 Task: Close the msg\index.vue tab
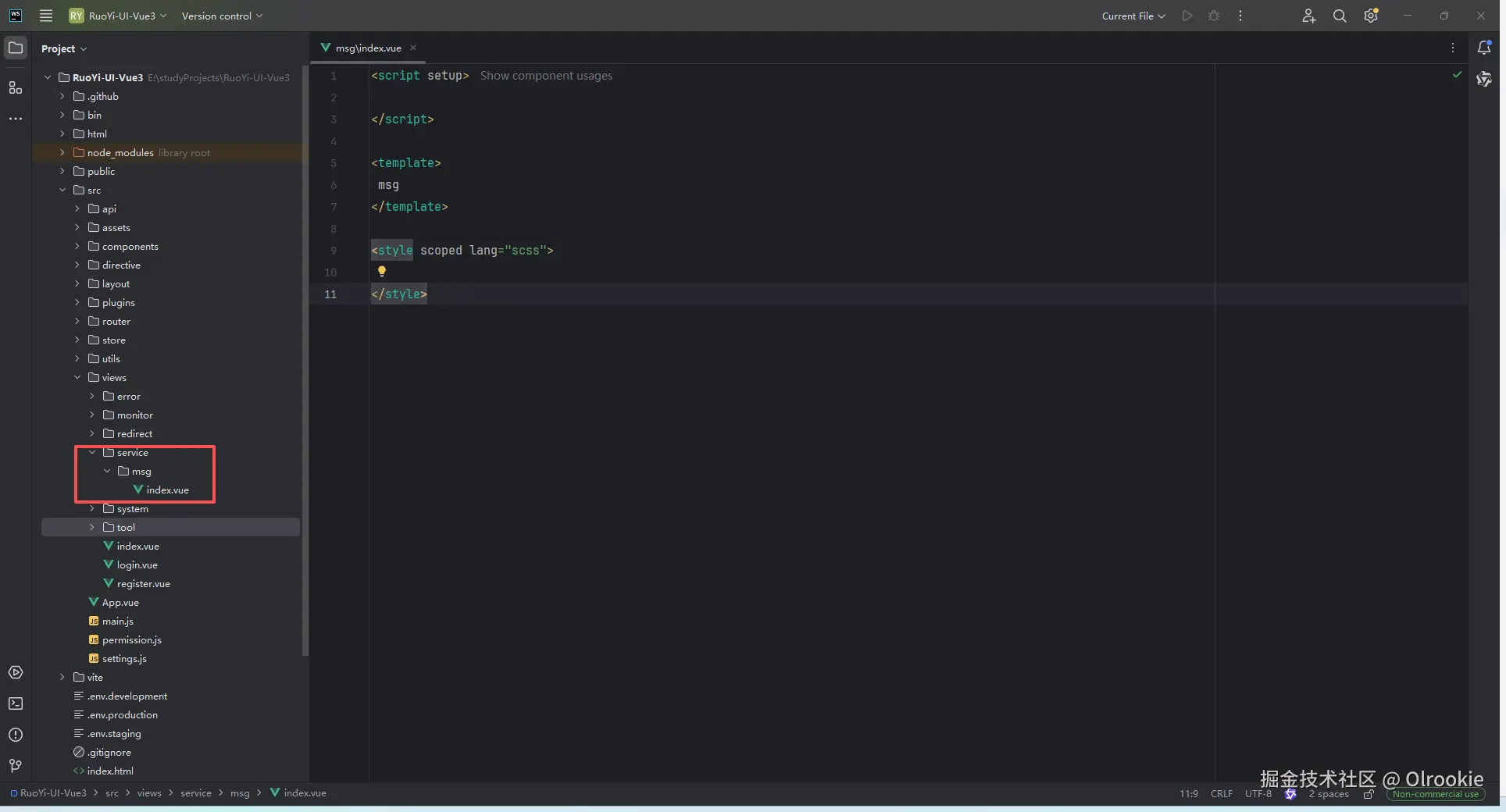click(413, 48)
